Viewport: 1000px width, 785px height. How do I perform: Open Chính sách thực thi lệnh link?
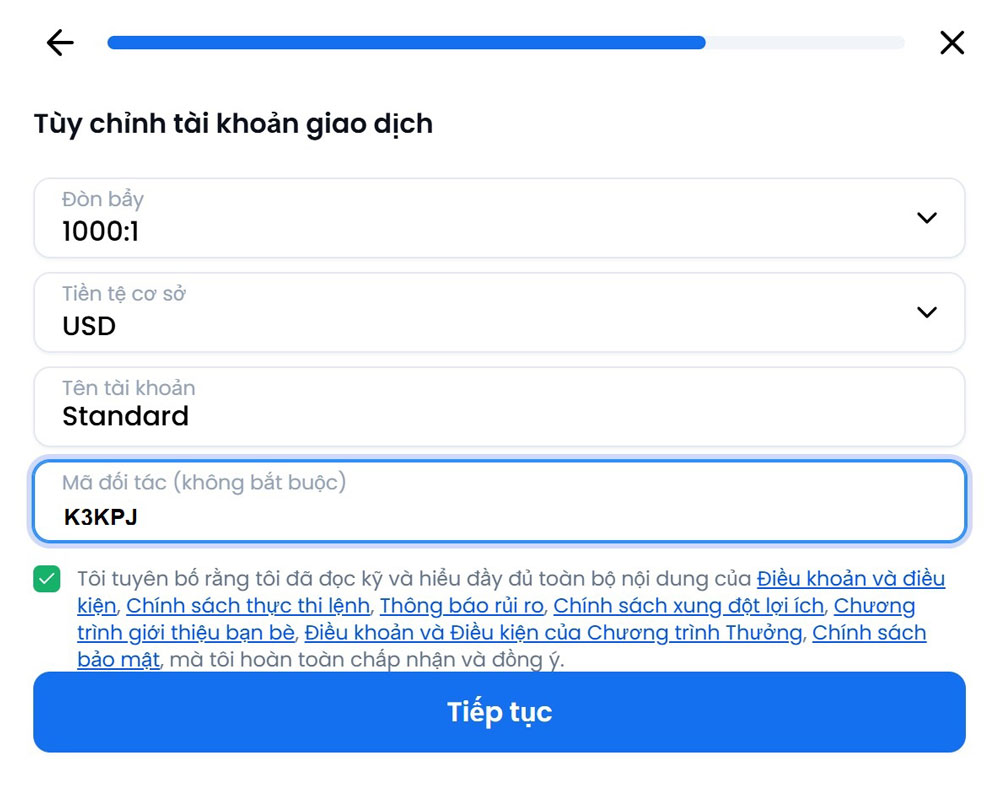point(248,606)
